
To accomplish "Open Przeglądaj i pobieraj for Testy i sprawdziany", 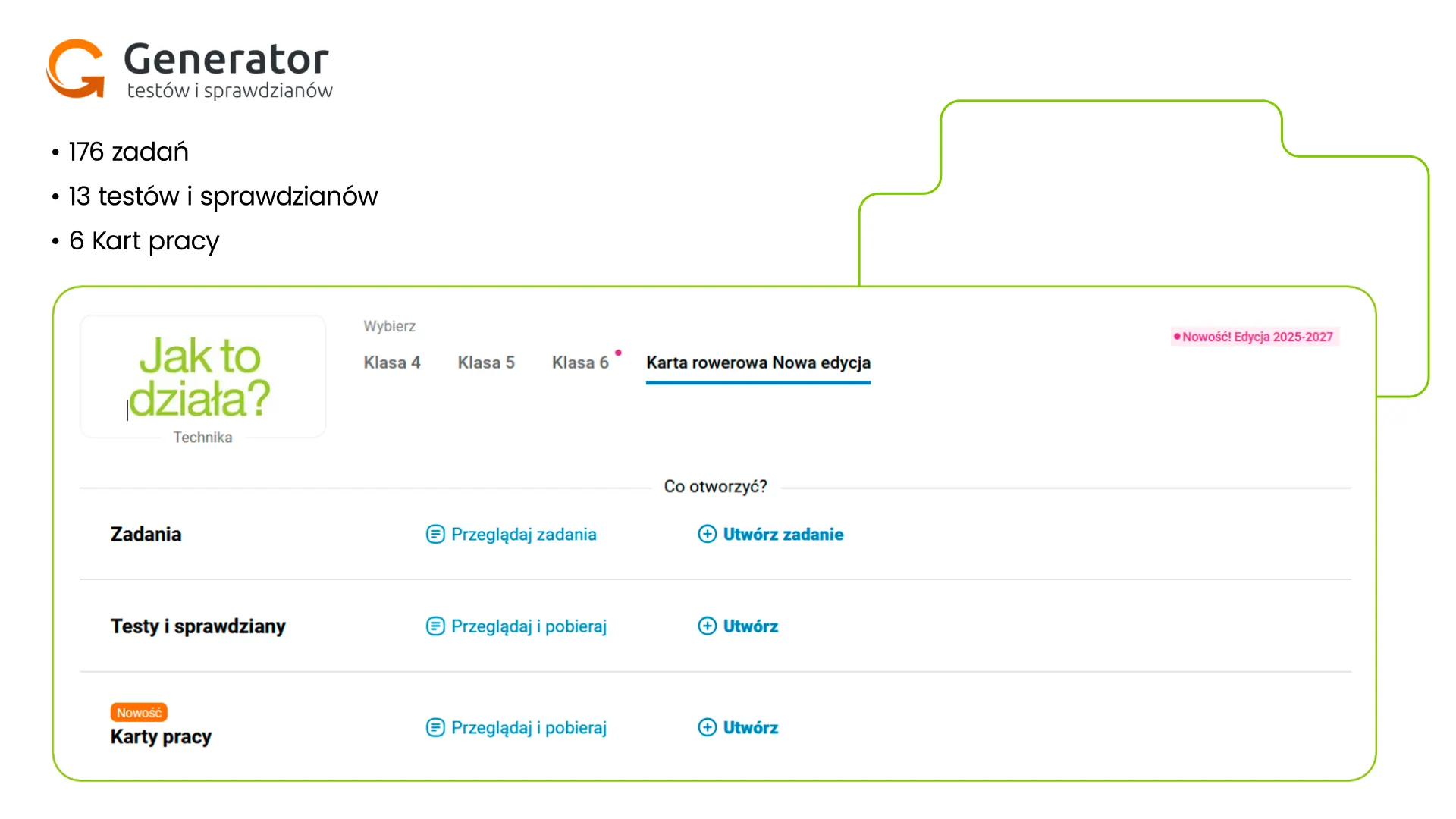I will [529, 626].
